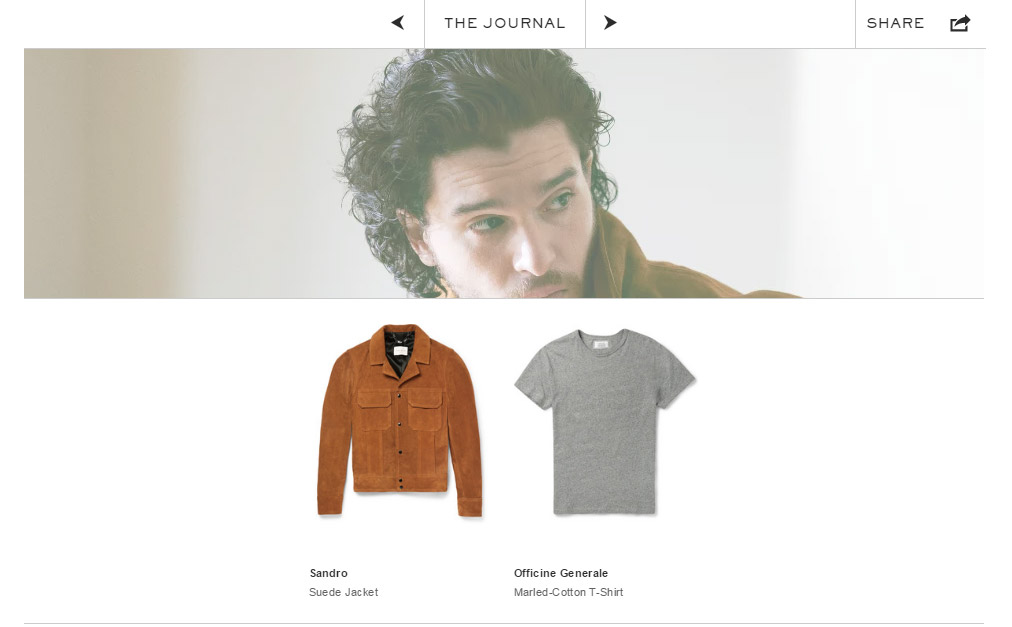Advance to next article with right arrow
The height and width of the screenshot is (627, 1012).
(x=611, y=23)
